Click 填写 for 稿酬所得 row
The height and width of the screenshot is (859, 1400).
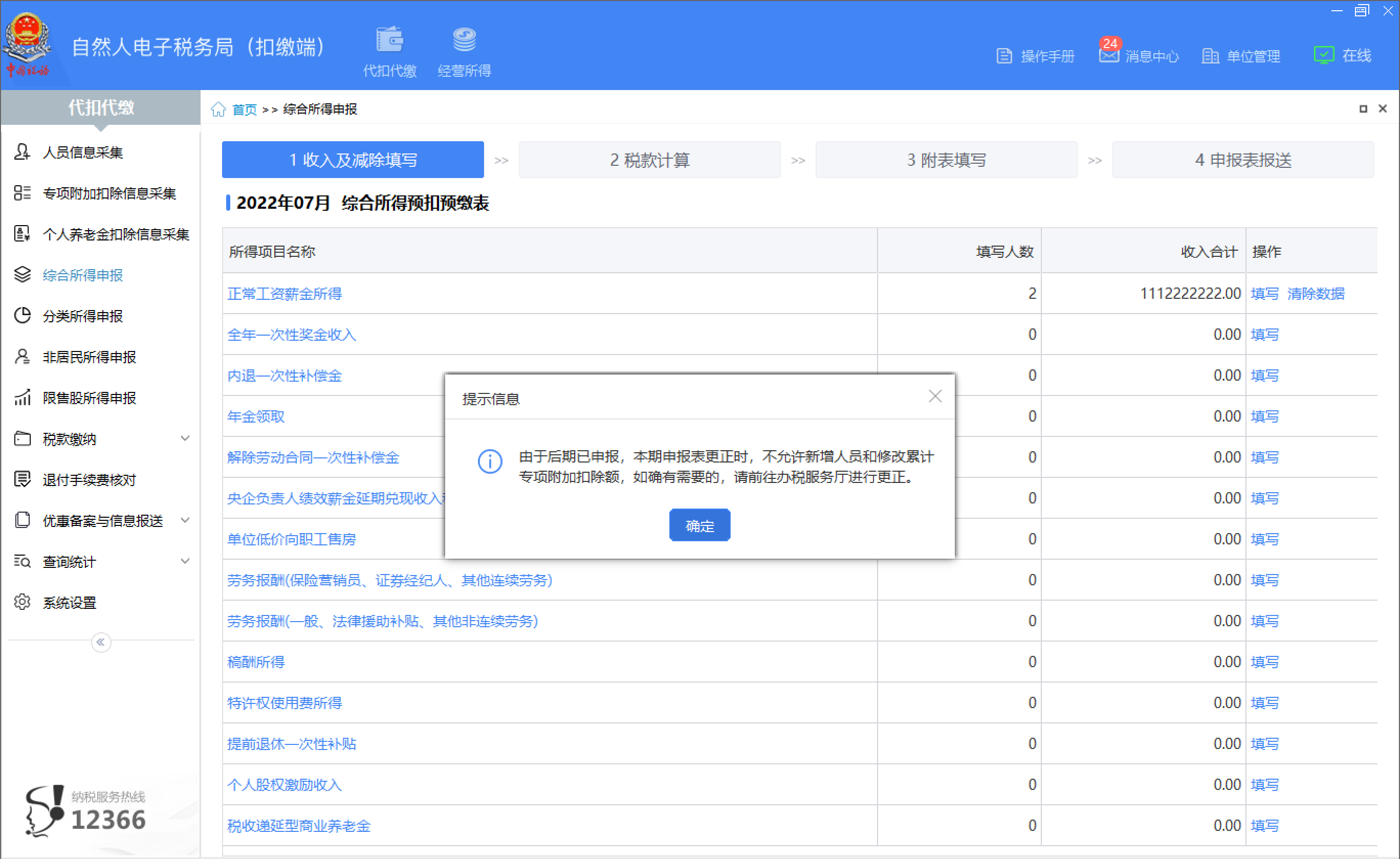(1265, 662)
